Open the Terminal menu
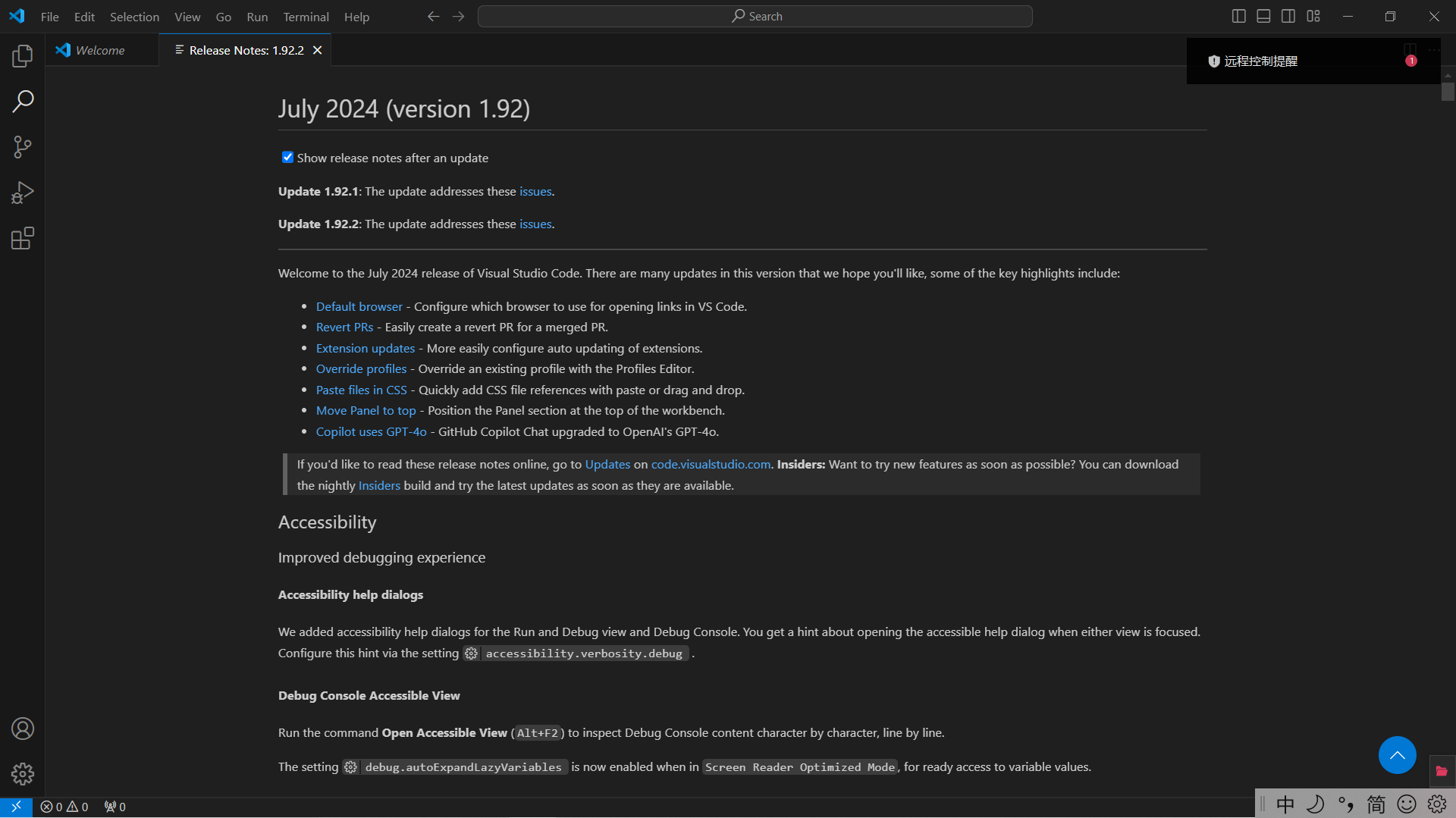1456x818 pixels. 306,17
